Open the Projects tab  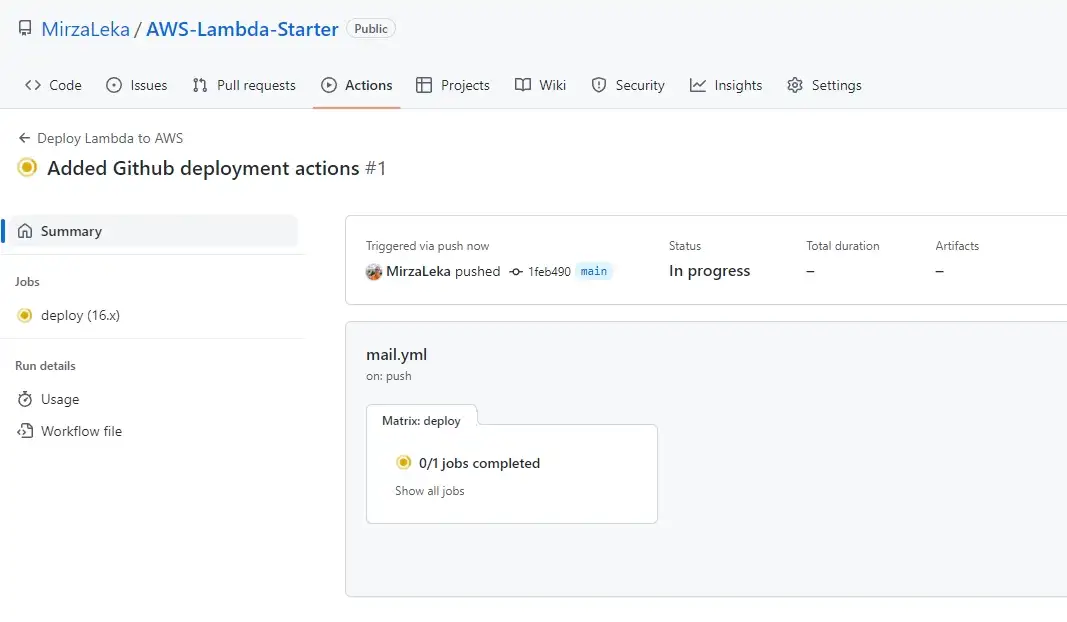453,85
